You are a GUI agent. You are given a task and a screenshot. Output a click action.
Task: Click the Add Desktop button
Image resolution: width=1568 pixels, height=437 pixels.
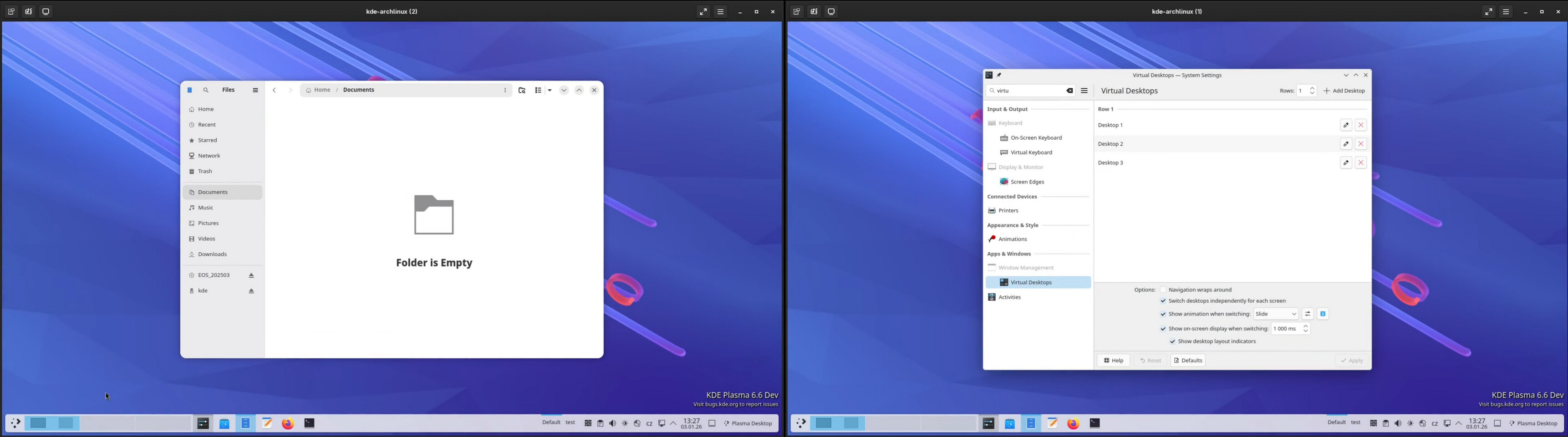(x=1344, y=90)
